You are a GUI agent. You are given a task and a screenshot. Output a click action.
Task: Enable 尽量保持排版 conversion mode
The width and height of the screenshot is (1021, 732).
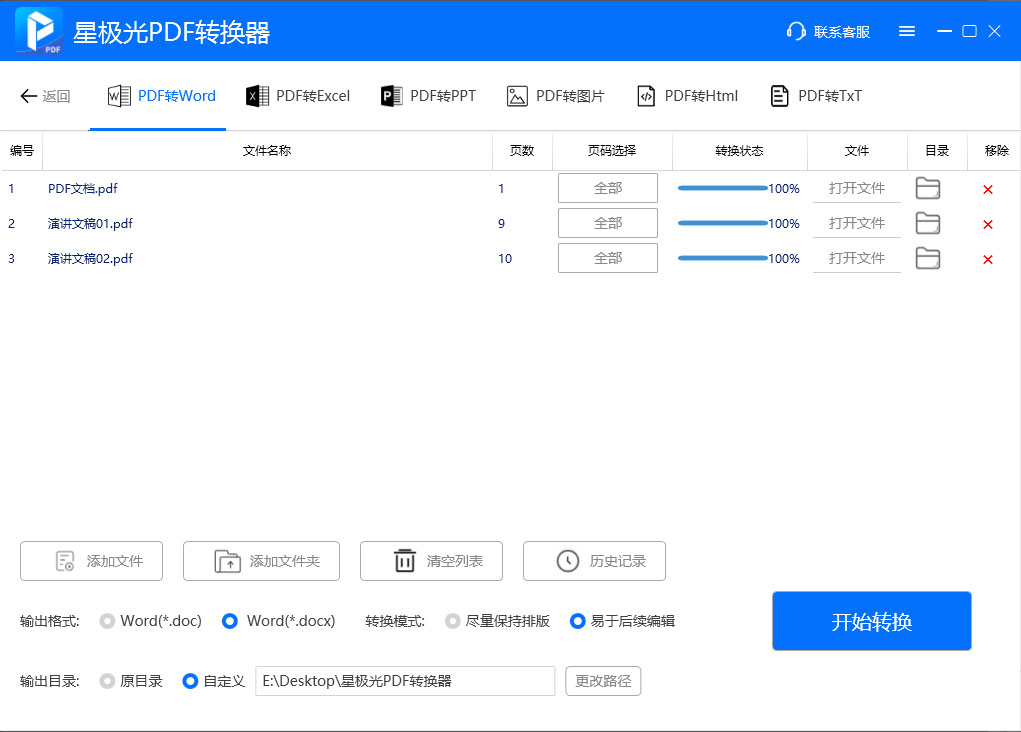click(x=451, y=620)
